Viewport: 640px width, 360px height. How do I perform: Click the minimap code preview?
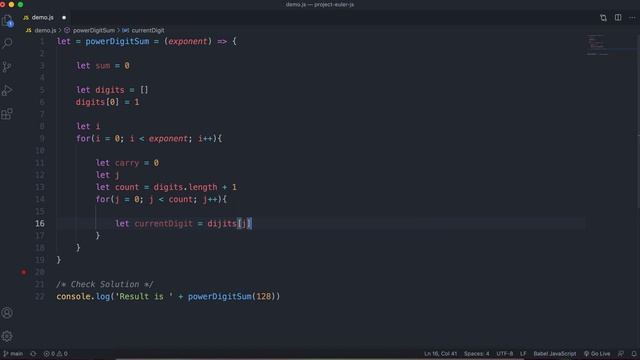pos(598,45)
